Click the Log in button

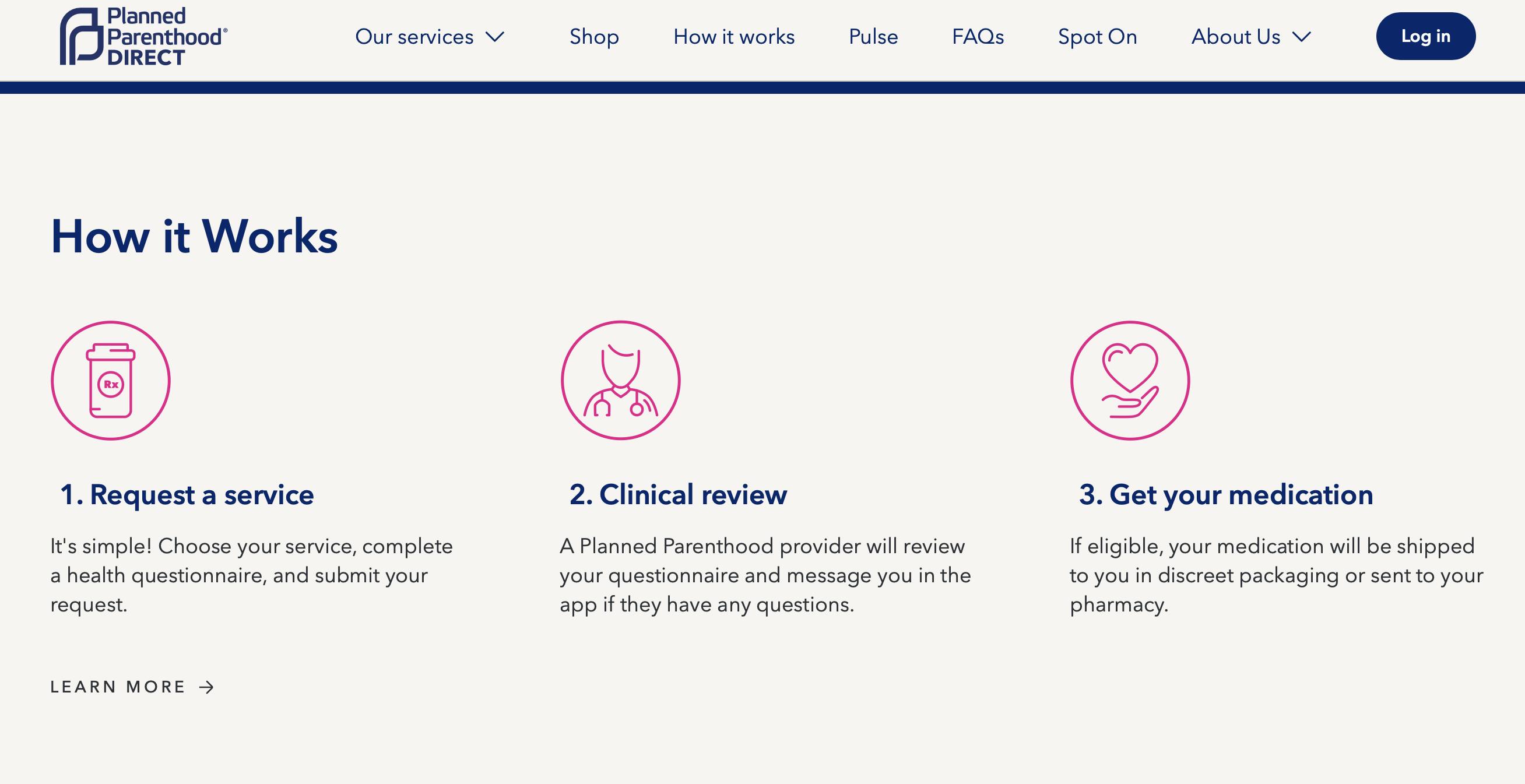1425,36
